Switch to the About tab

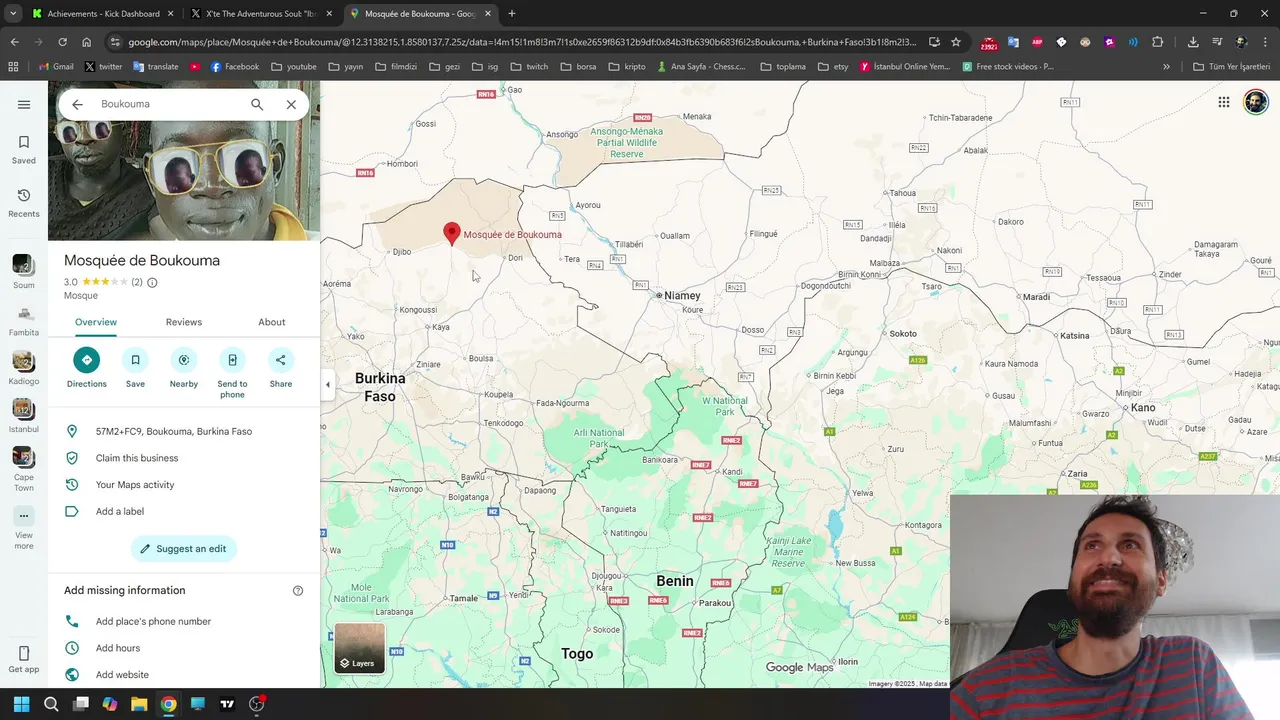(x=272, y=322)
